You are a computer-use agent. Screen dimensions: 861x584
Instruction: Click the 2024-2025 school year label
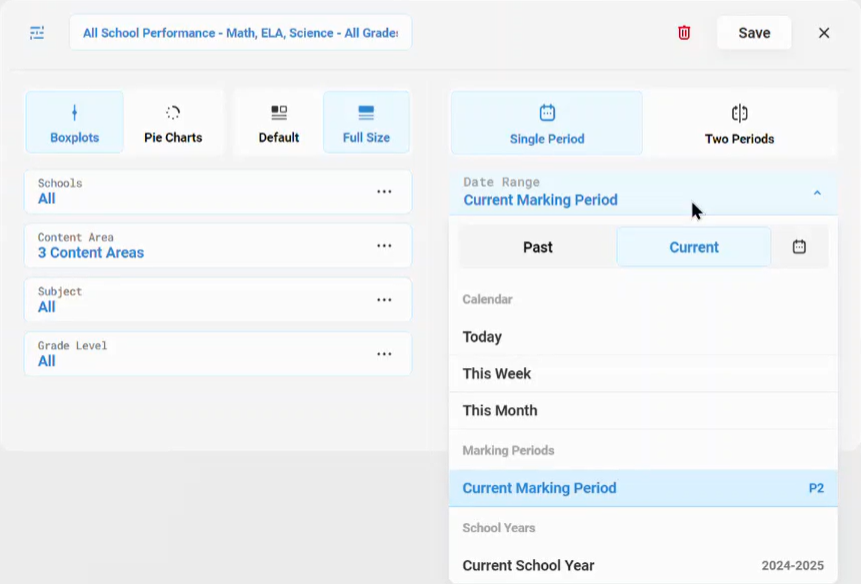tap(792, 565)
